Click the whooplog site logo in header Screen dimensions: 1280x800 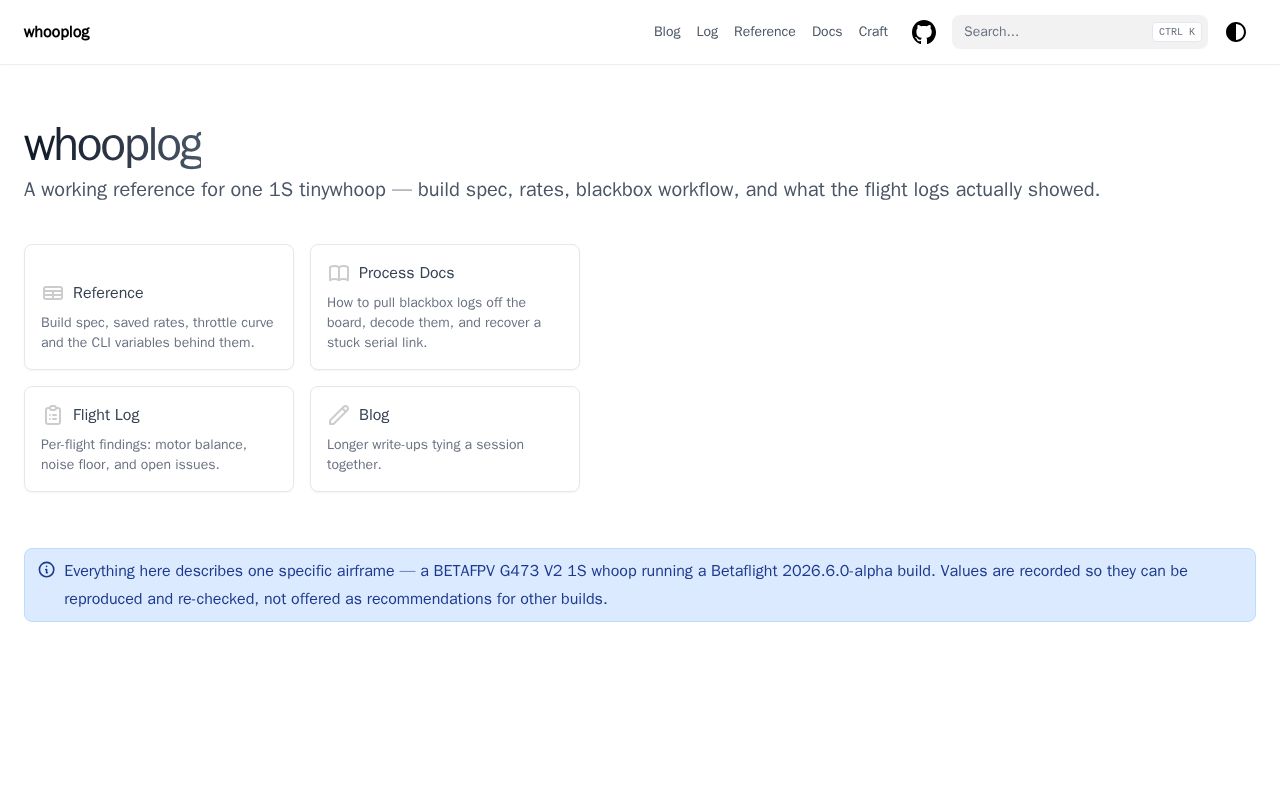click(x=57, y=32)
